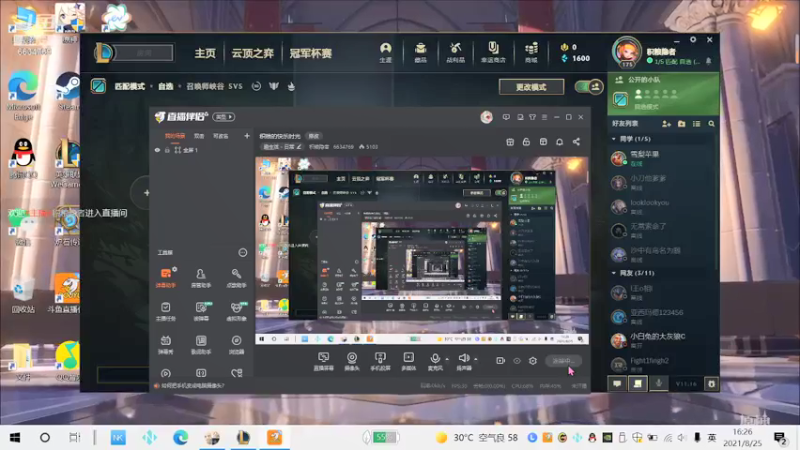Click the 直播屏幕 screen capture button
Image resolution: width=800 pixels, height=450 pixels.
323,361
